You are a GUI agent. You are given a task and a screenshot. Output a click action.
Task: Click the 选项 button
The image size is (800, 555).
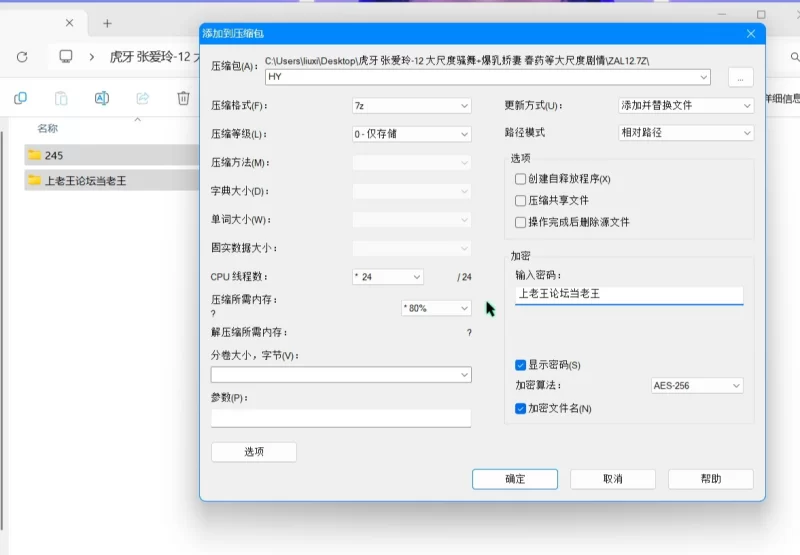pos(254,452)
